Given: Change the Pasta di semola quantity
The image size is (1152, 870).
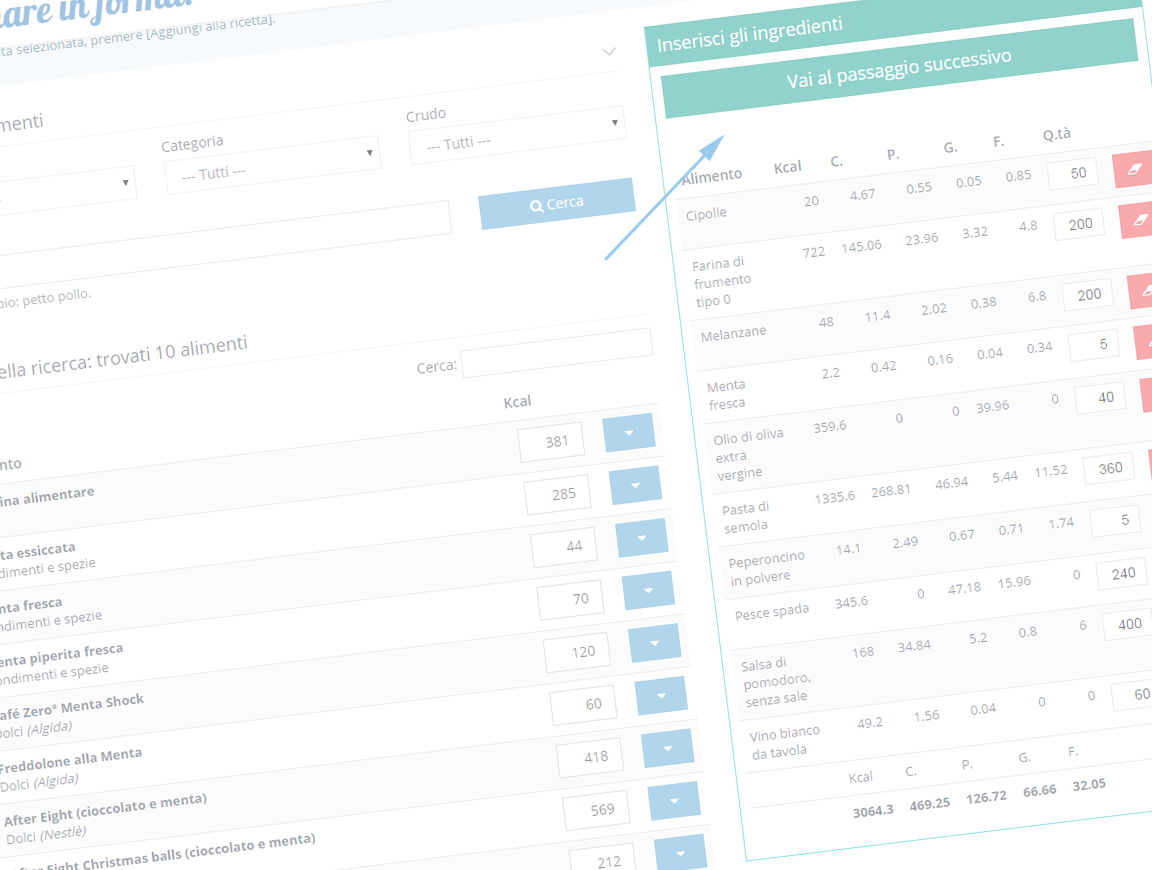Looking at the screenshot, I should 1109,469.
